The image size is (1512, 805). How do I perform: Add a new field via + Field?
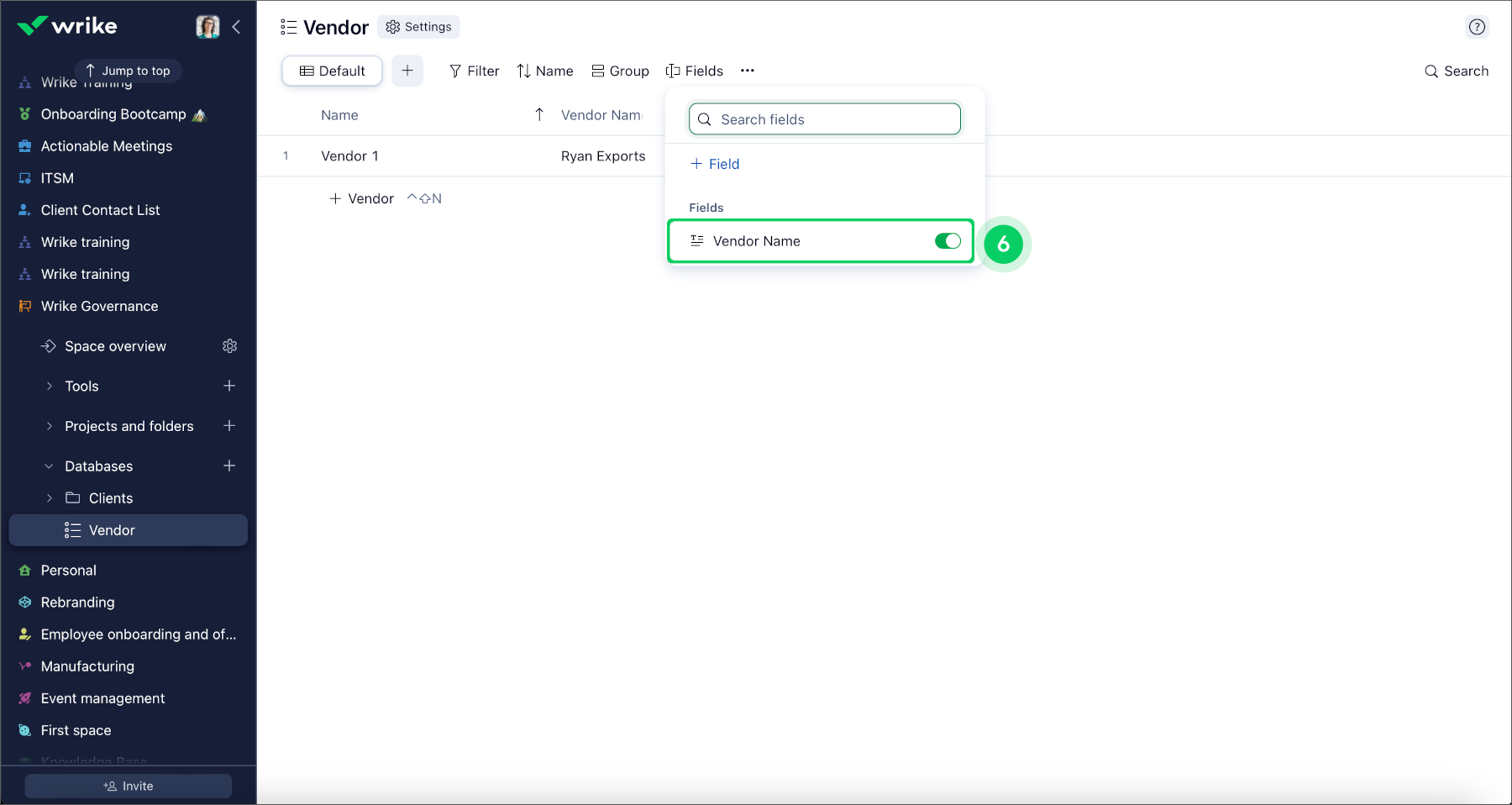714,164
